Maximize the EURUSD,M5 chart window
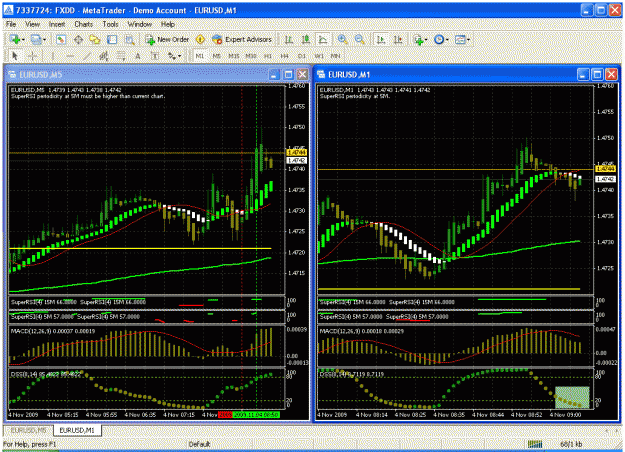Screen dimensions: 625x452 (289, 75)
